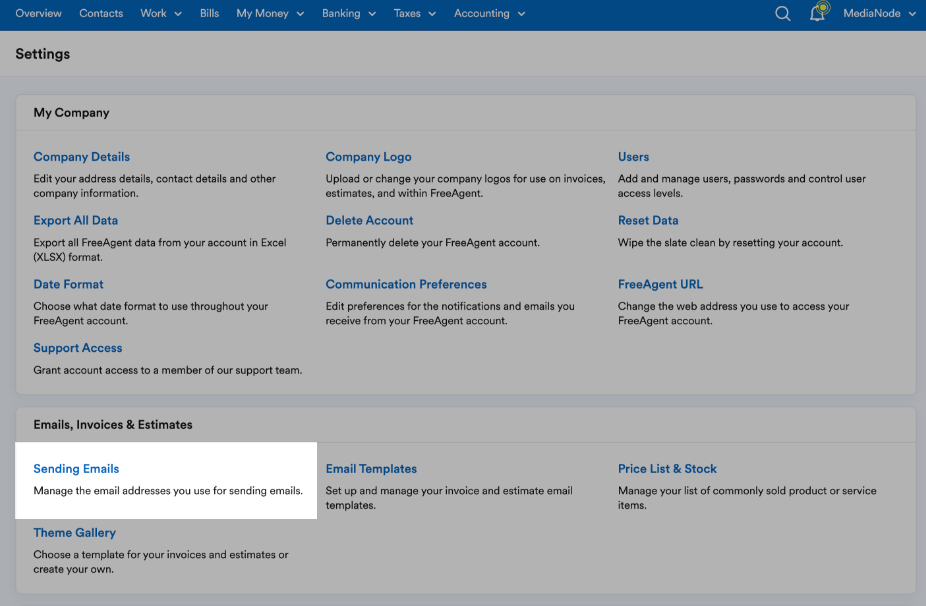
Task: Click 'Add and manage users' description
Action: coord(742,186)
